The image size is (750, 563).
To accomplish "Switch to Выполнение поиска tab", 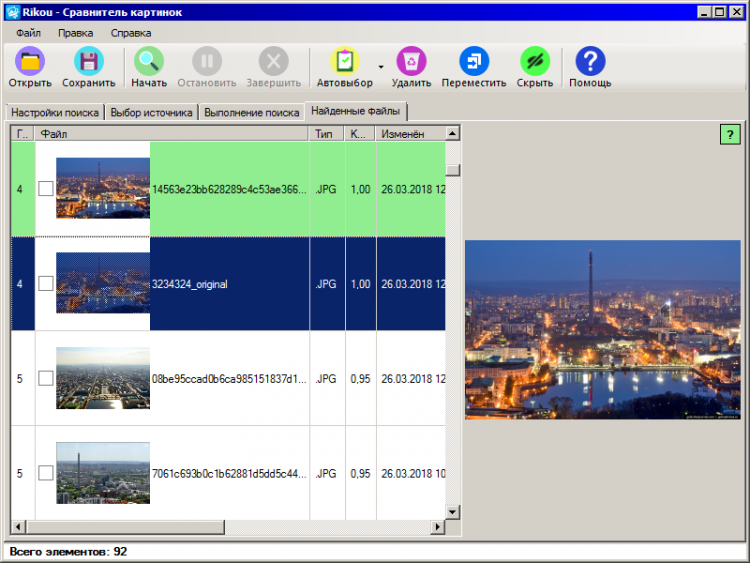I will pyautogui.click(x=252, y=112).
